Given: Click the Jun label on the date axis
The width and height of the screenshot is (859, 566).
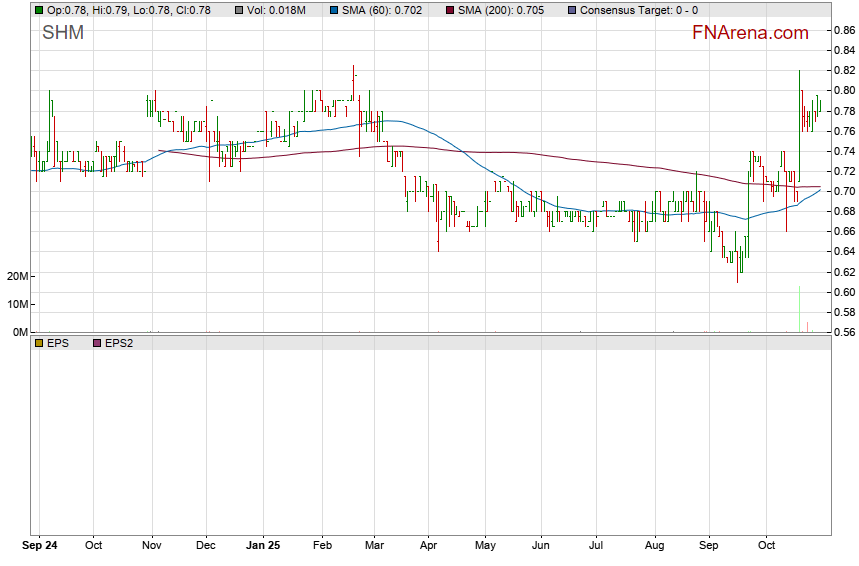Looking at the screenshot, I should [541, 546].
